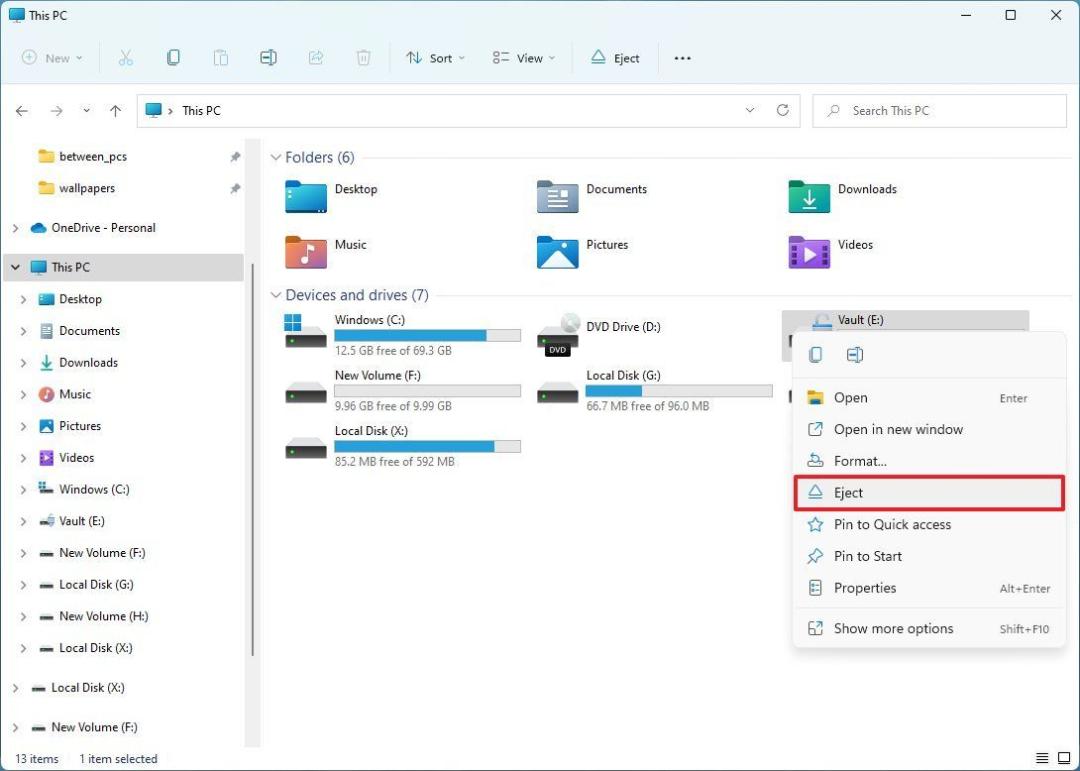Select the Windows (C:) drive icon
The width and height of the screenshot is (1080, 771).
point(306,331)
